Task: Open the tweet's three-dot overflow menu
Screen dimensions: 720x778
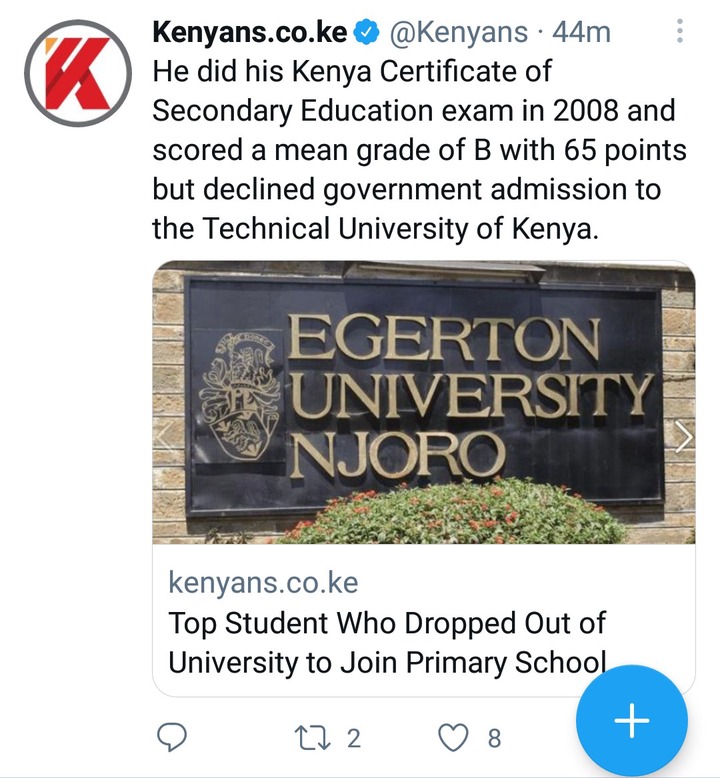Action: [680, 34]
